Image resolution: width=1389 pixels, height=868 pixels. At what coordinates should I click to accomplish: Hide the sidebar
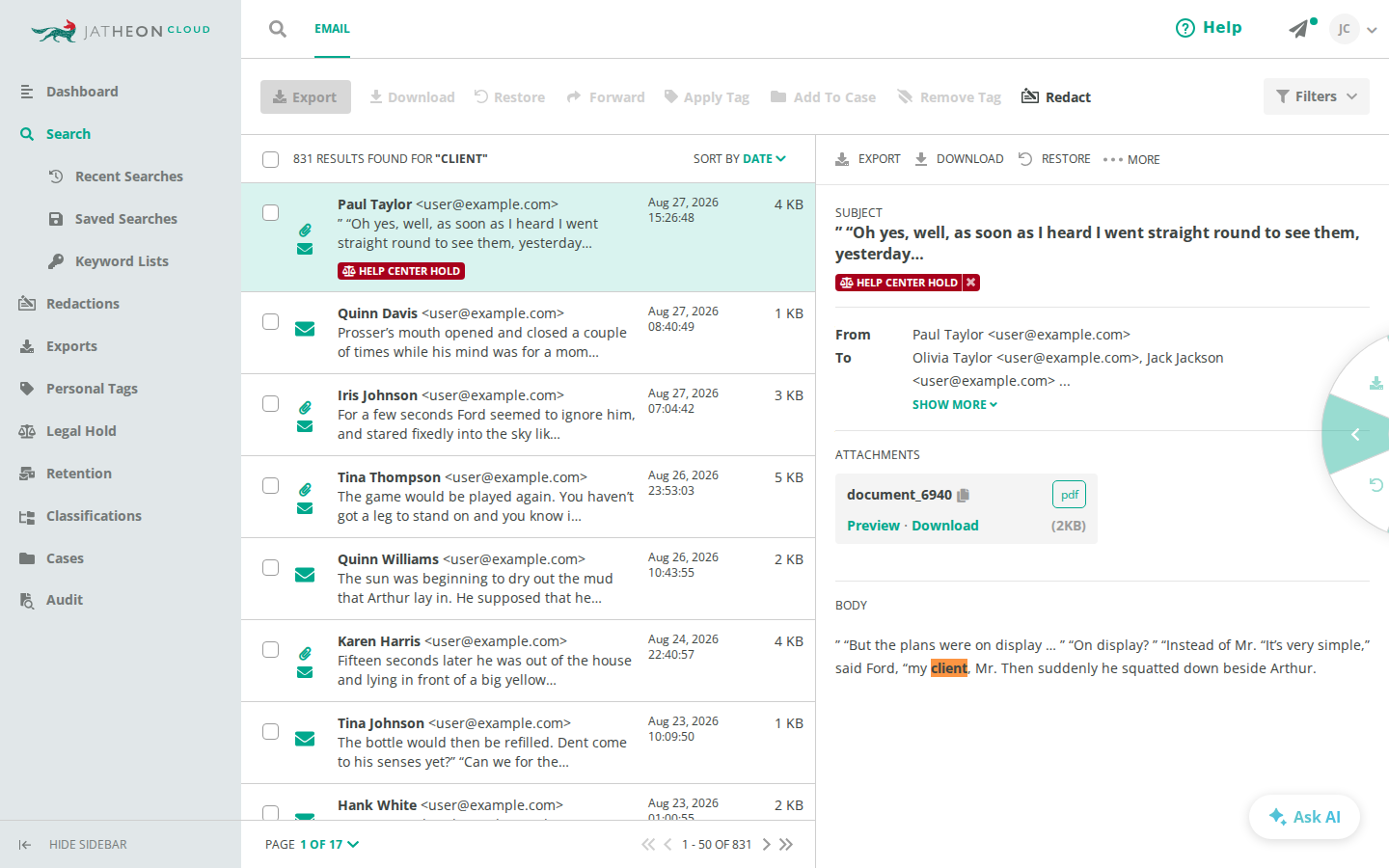click(x=73, y=845)
